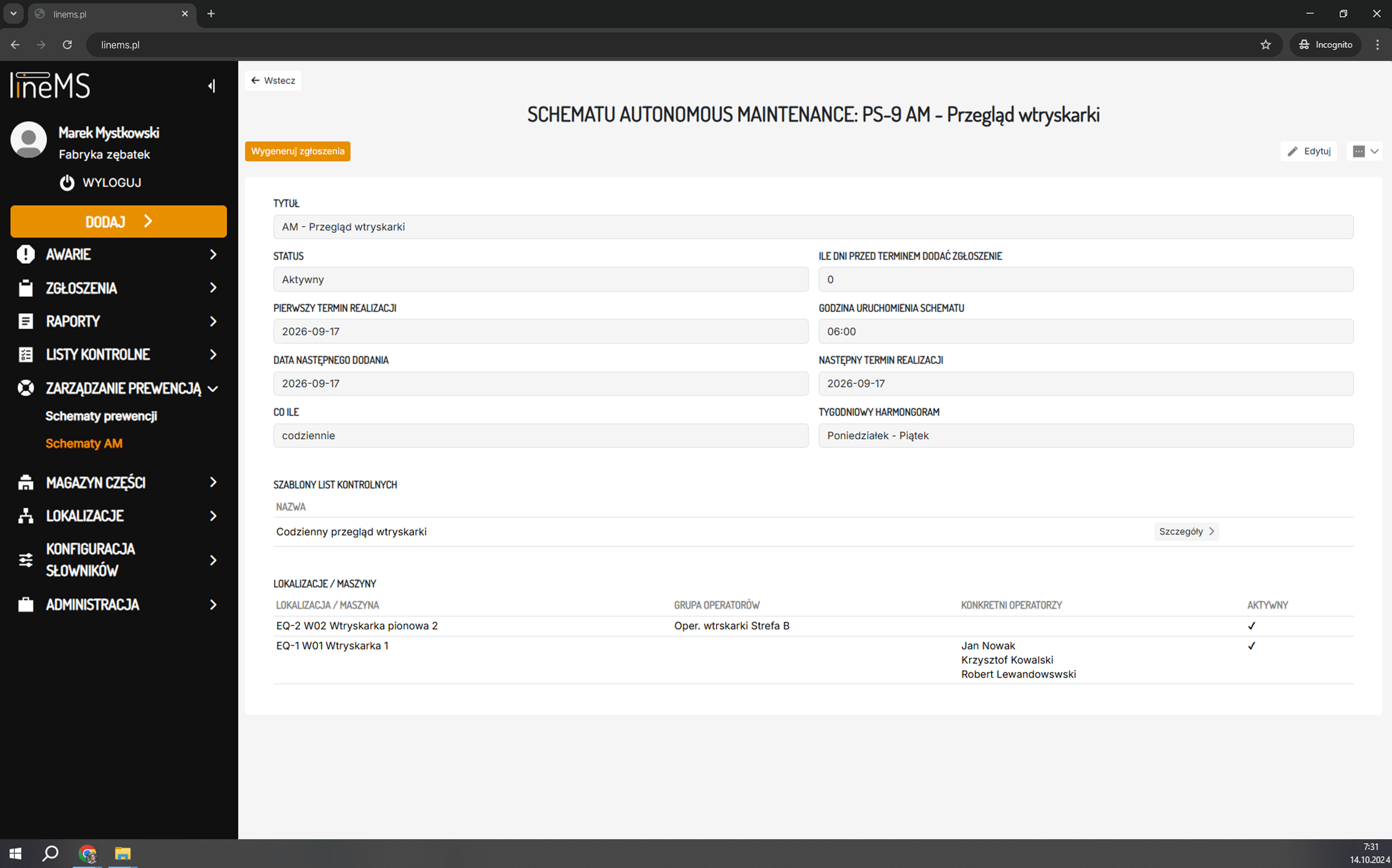Bookmark this page with the star icon

[1266, 45]
